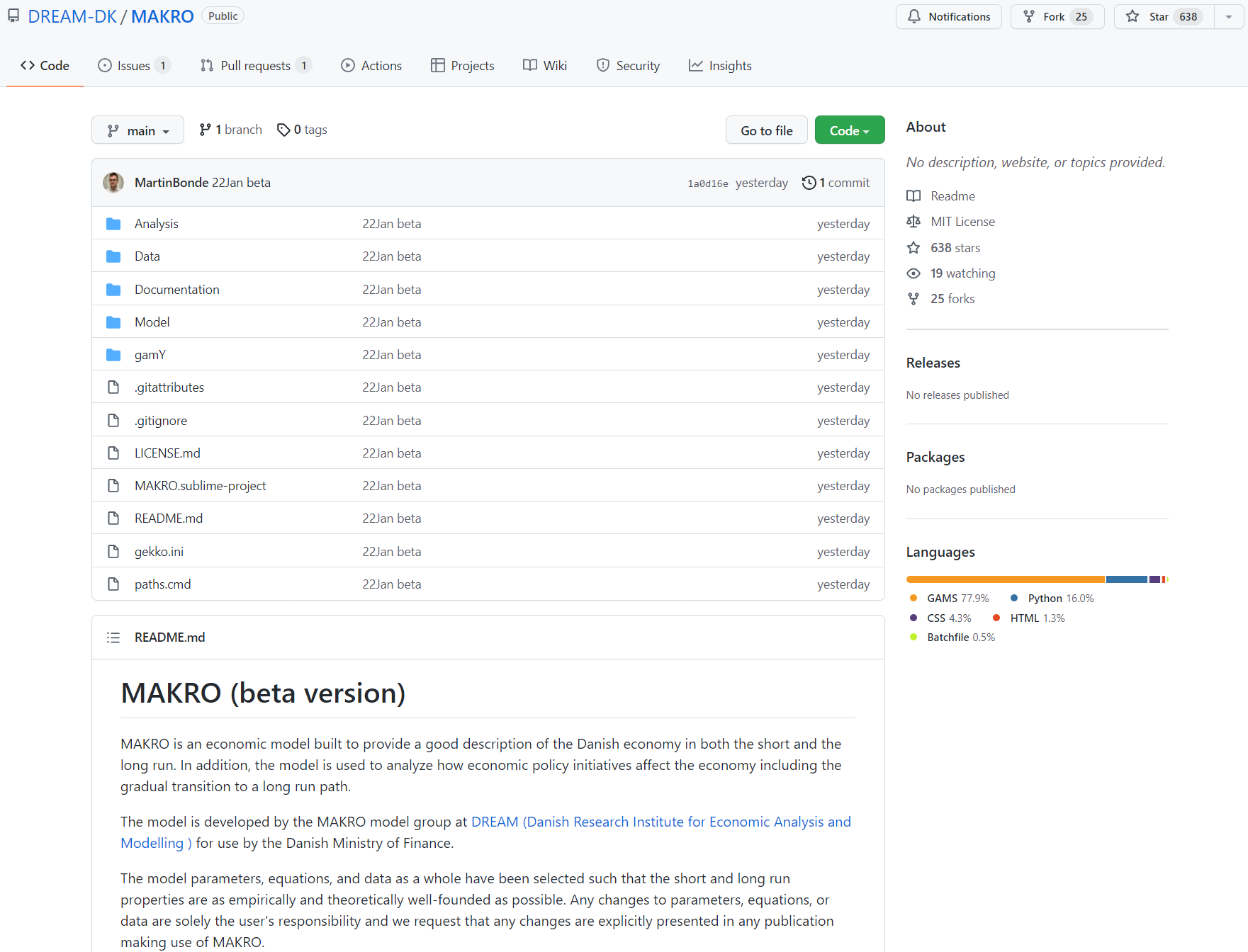Click the Analysis folder icon
Image resolution: width=1248 pixels, height=952 pixels.
coord(113,224)
